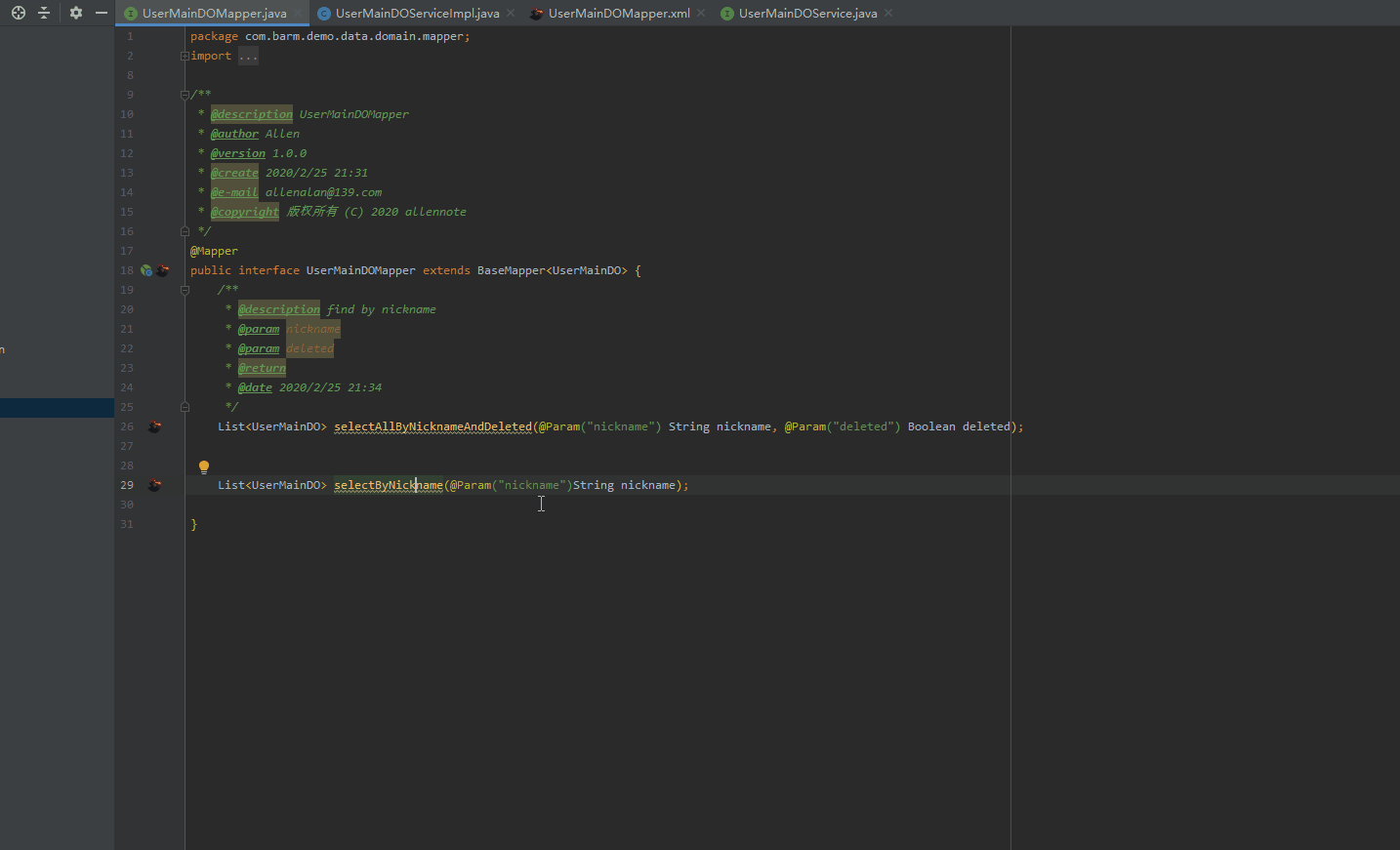
Task: Click the implementations gutter icon on line 18
Action: (x=146, y=270)
